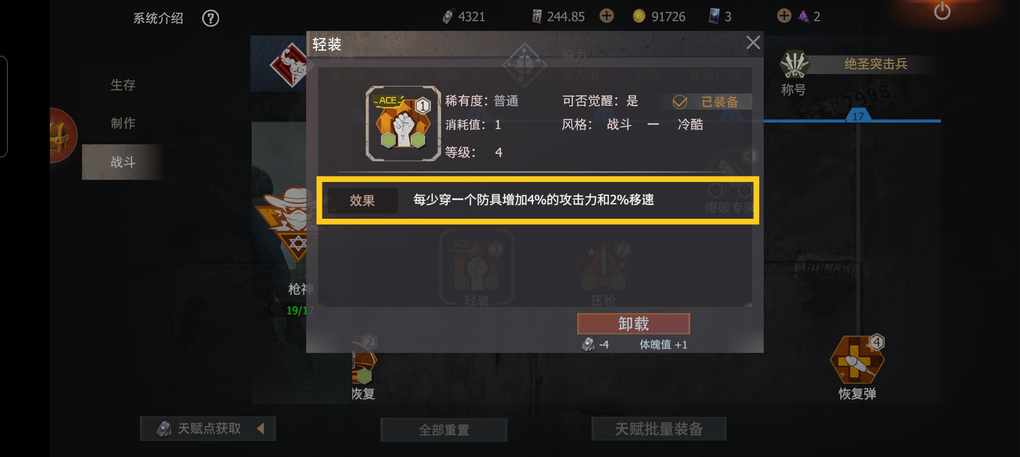
Task: Click the 卸载 unequip button
Action: [634, 324]
